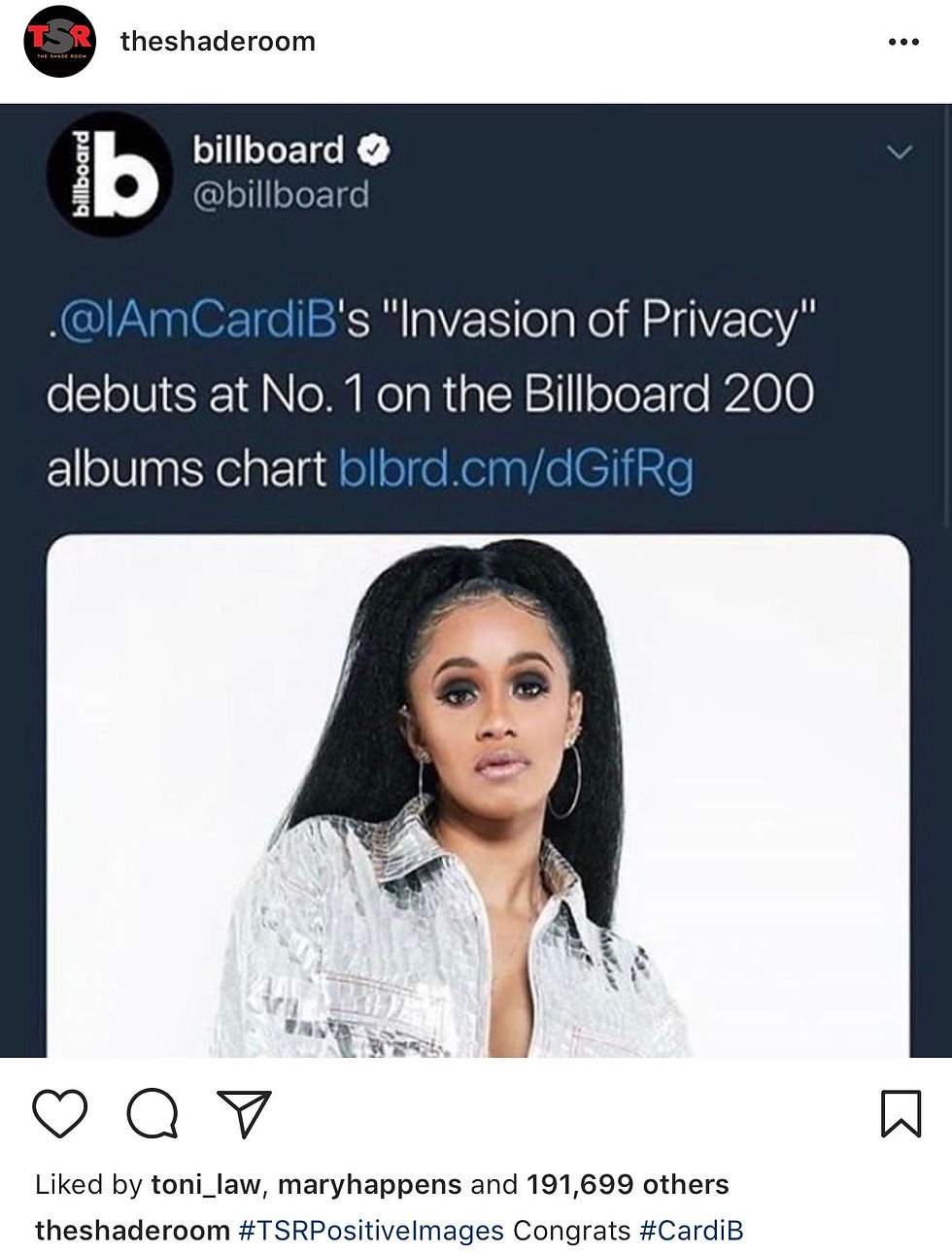The width and height of the screenshot is (952, 1253).
Task: Tap theshaderoom name in the caption
Action: (x=132, y=1231)
